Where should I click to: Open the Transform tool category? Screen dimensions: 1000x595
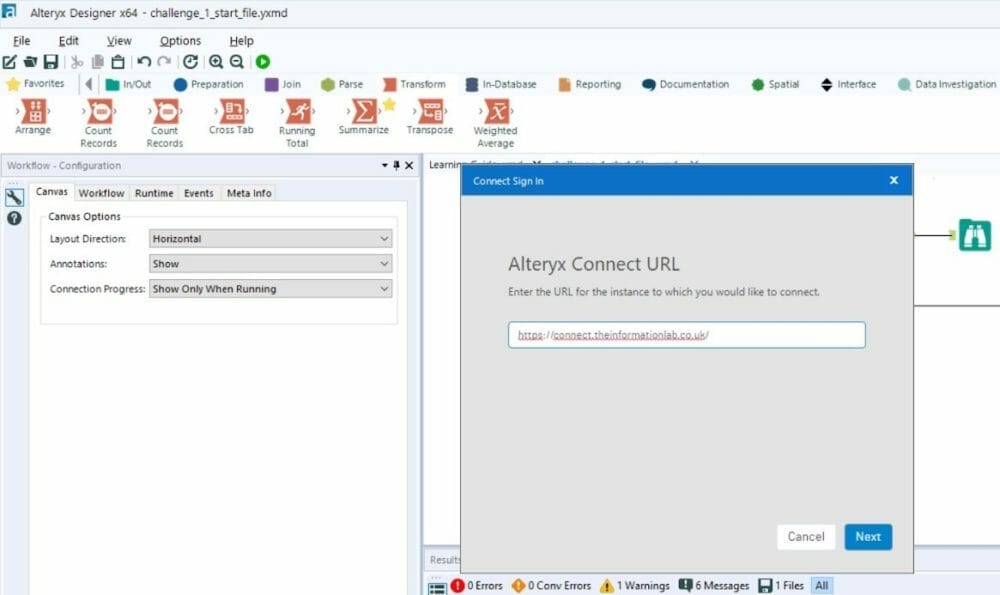click(415, 84)
